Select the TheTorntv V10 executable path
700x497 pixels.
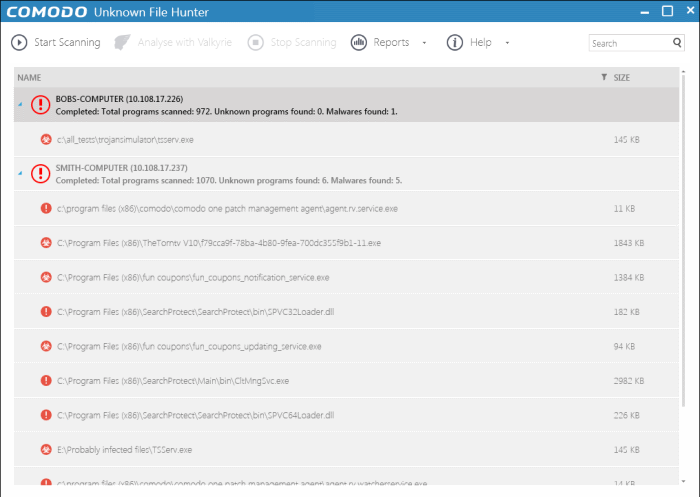[x=219, y=243]
